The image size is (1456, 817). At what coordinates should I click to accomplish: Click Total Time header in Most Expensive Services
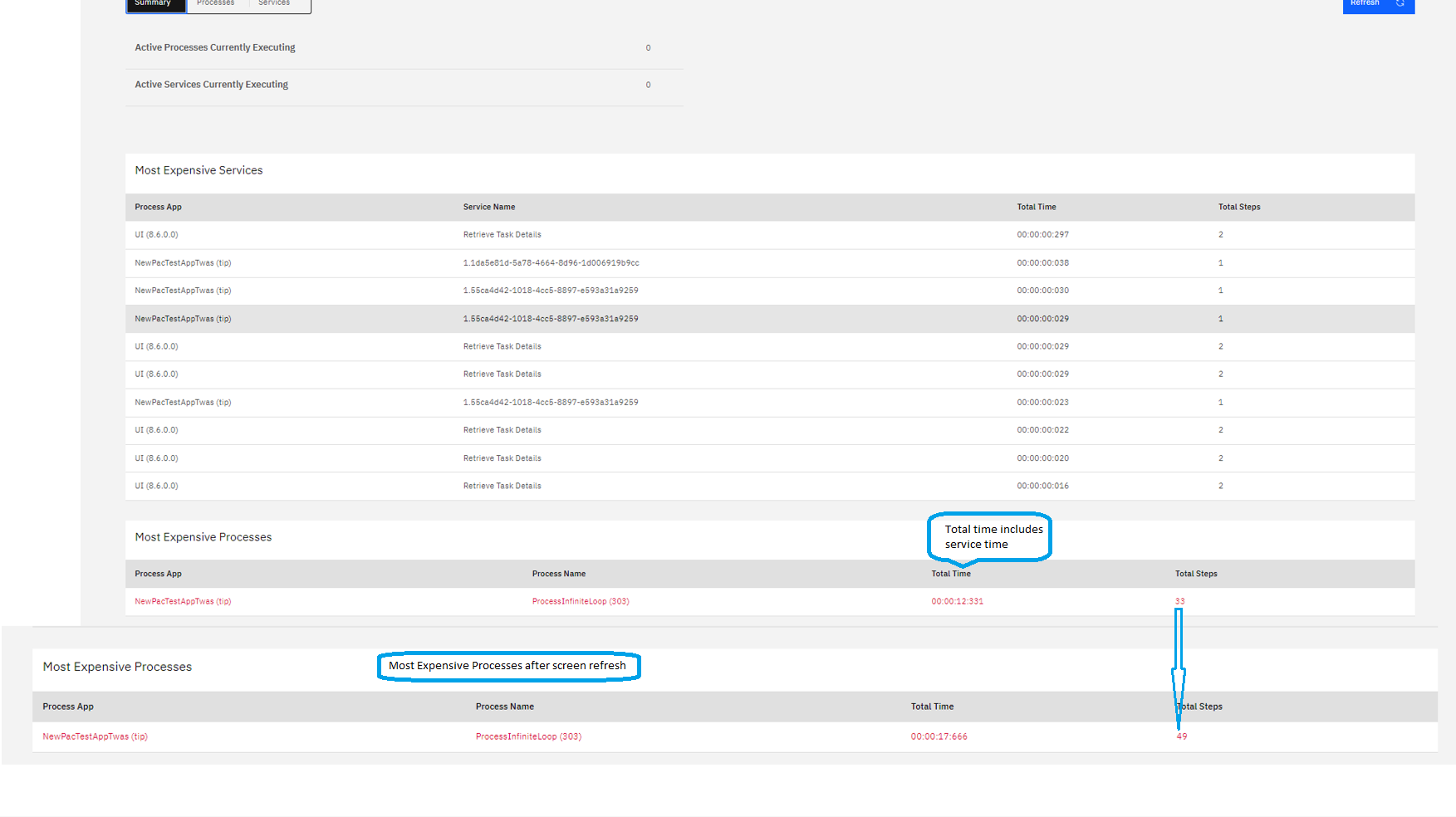[1037, 208]
